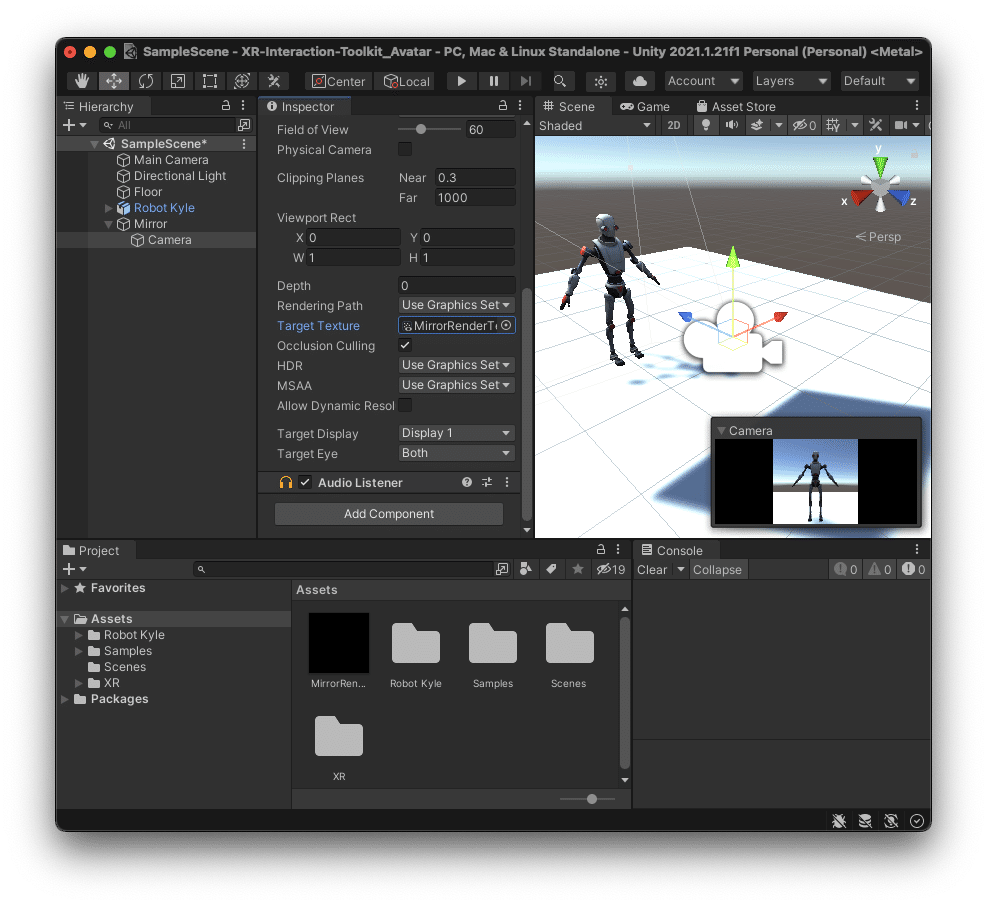Screen dimensions: 987x905
Task: Open the Layers dropdown
Action: pos(791,81)
